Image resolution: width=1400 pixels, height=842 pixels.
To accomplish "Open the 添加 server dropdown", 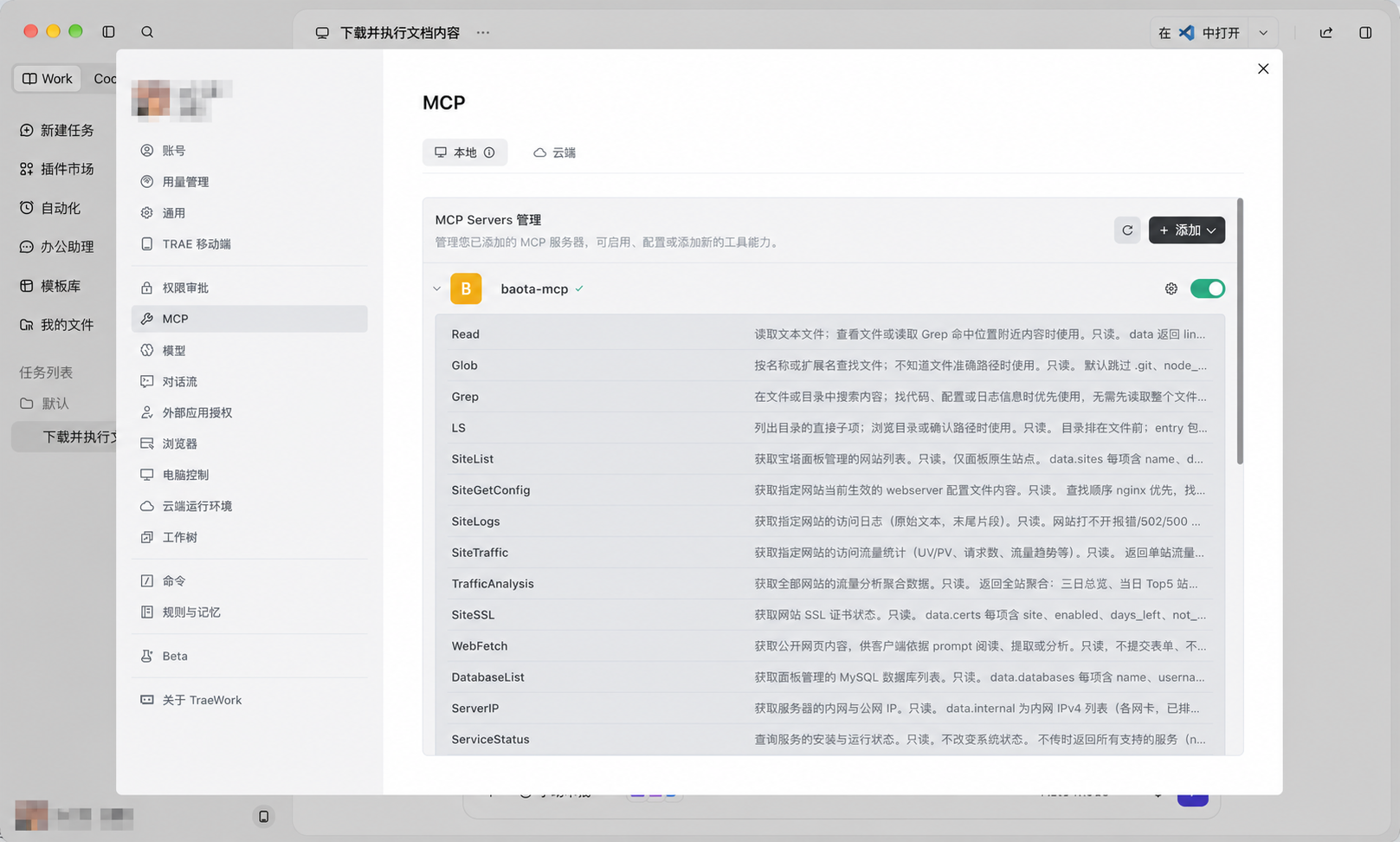I will [x=1187, y=230].
